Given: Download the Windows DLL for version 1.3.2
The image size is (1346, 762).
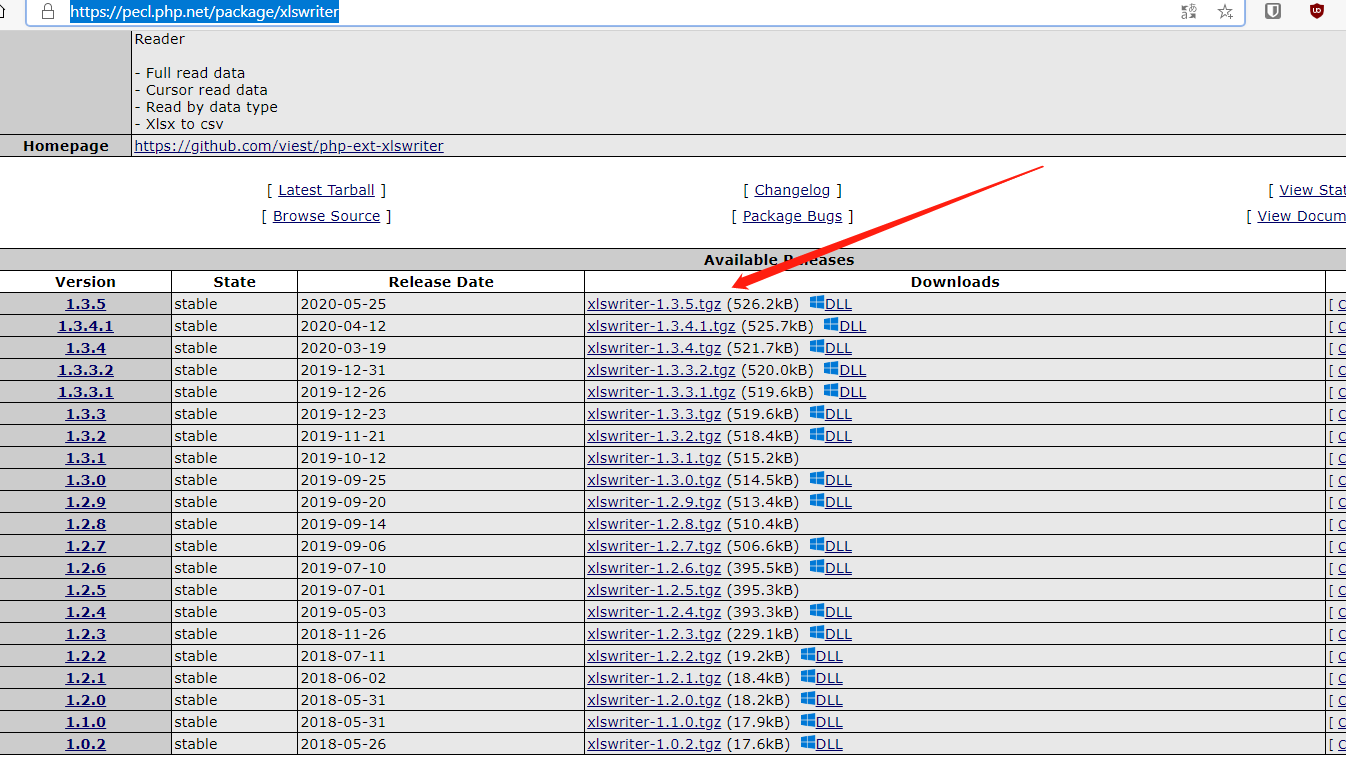Looking at the screenshot, I should tap(831, 436).
